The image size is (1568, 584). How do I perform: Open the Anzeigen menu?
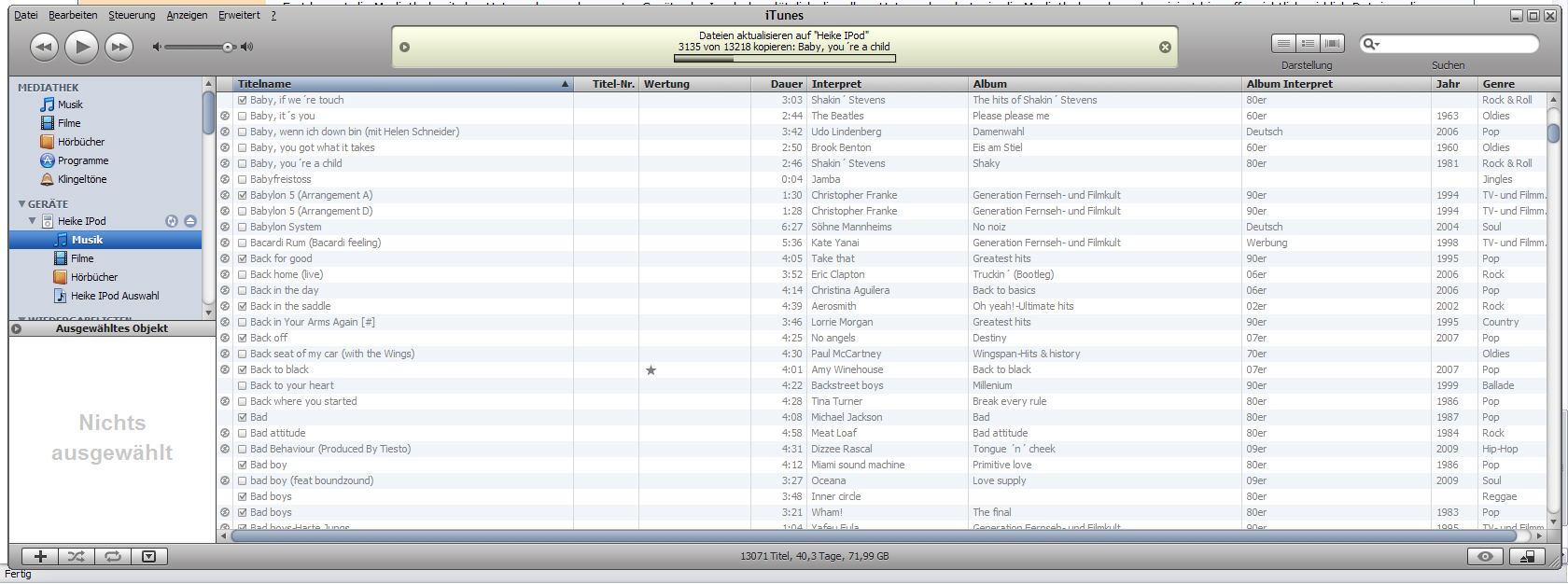click(187, 15)
